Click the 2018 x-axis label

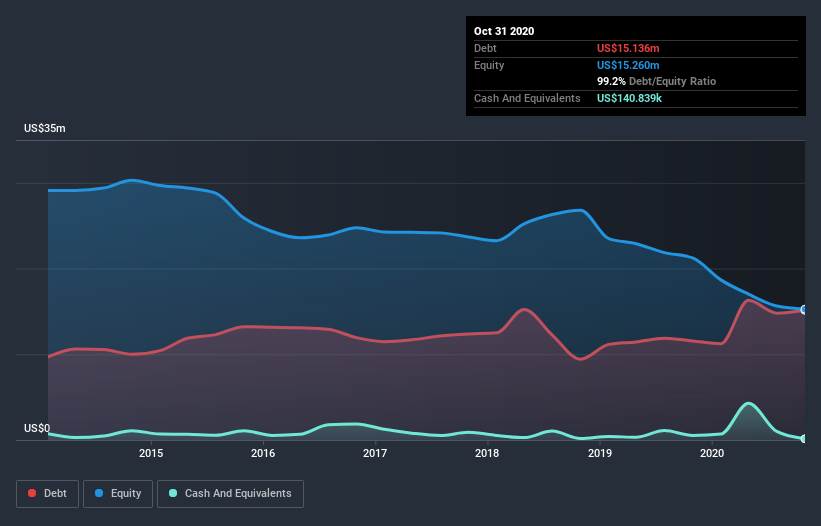487,453
